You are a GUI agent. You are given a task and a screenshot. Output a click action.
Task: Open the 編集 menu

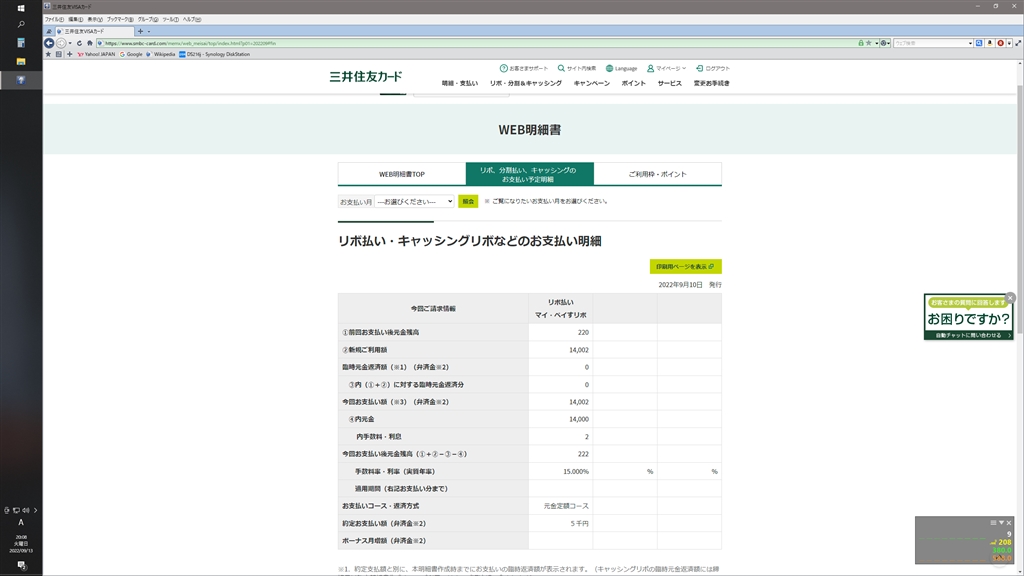pos(76,20)
